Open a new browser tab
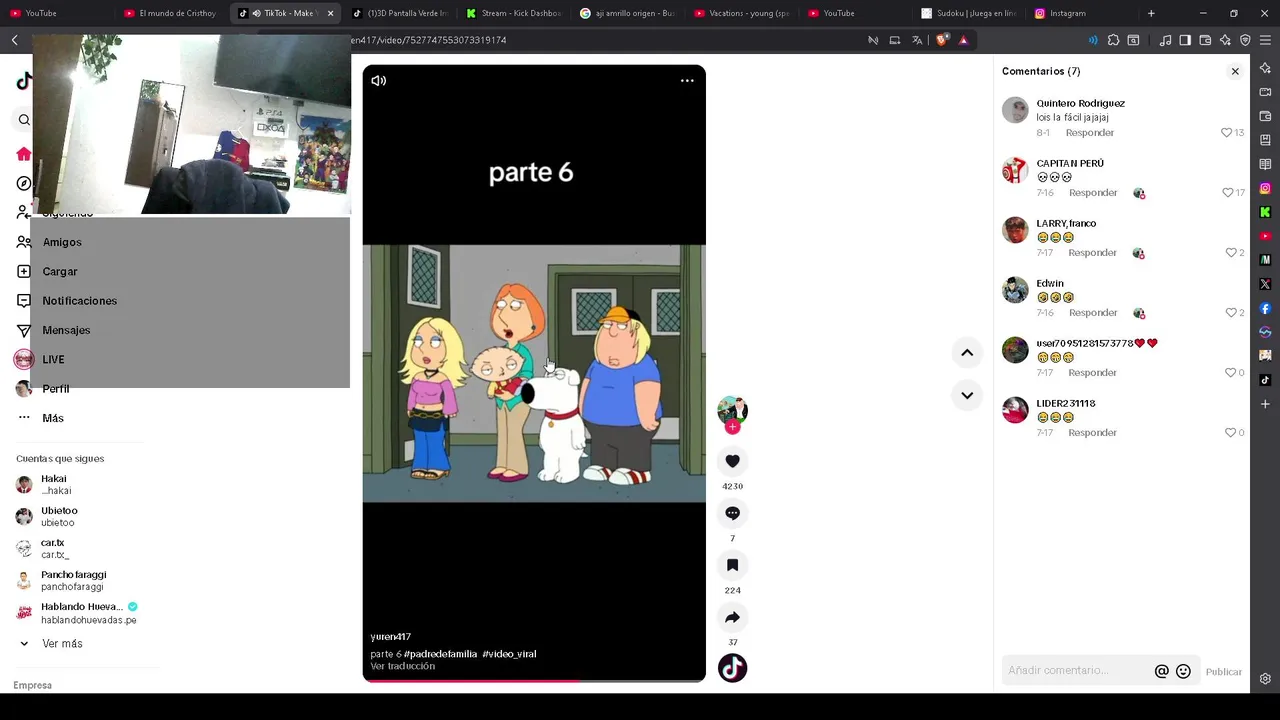The image size is (1280, 720). point(1151,13)
